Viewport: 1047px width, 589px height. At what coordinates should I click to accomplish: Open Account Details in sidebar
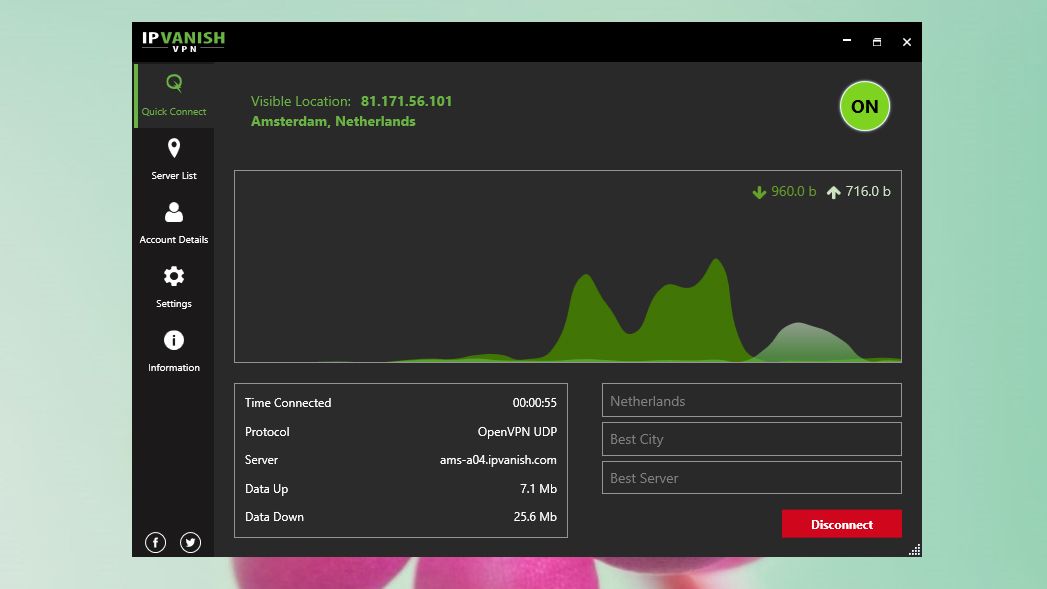coord(174,224)
